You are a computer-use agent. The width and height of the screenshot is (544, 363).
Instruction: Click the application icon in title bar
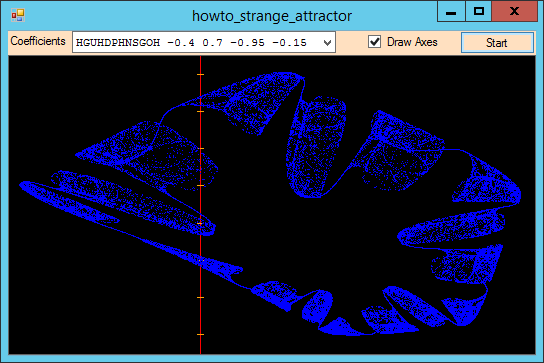(x=18, y=15)
